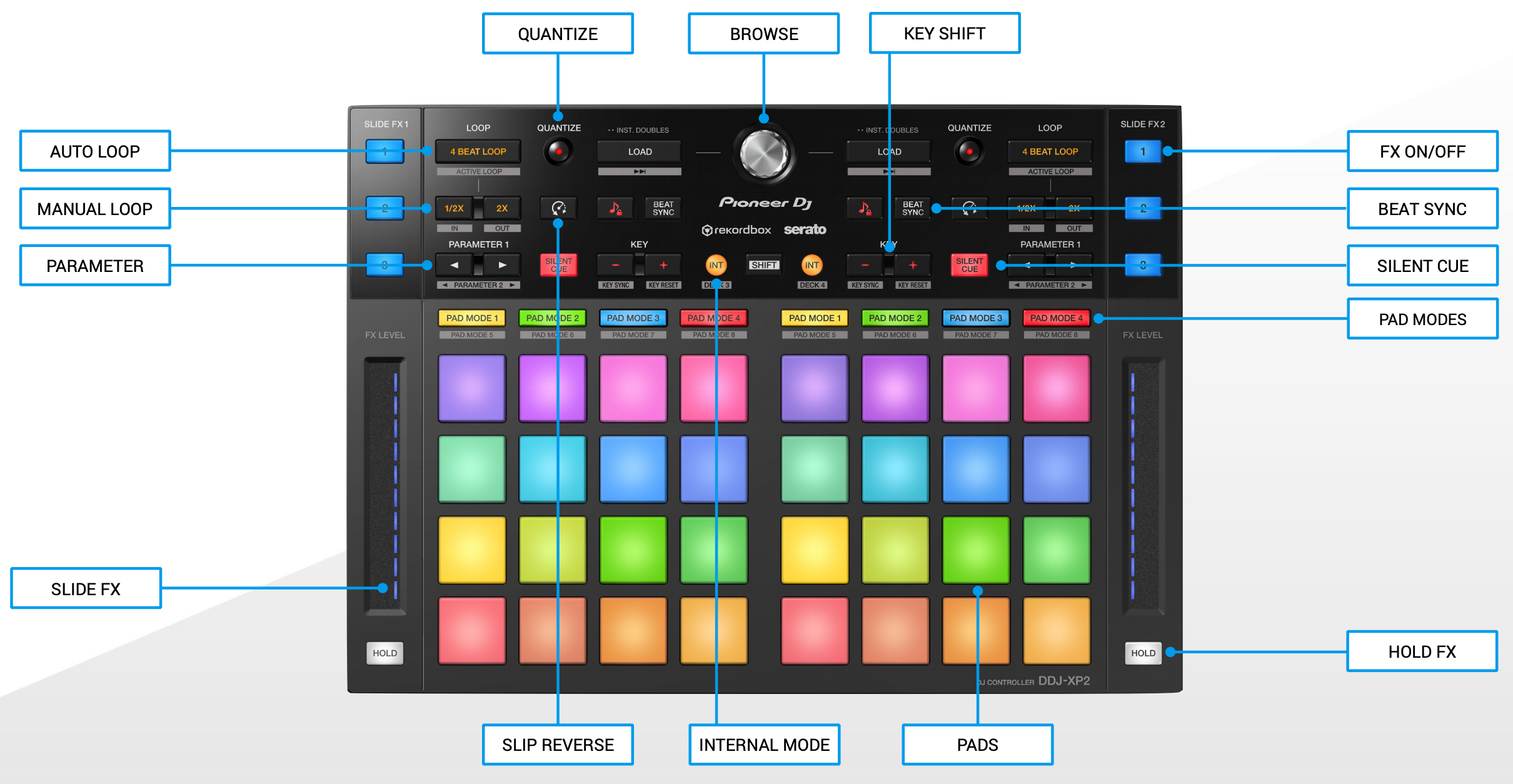Click the right deck key shift music note button
The image size is (1513, 784).
coord(865,208)
